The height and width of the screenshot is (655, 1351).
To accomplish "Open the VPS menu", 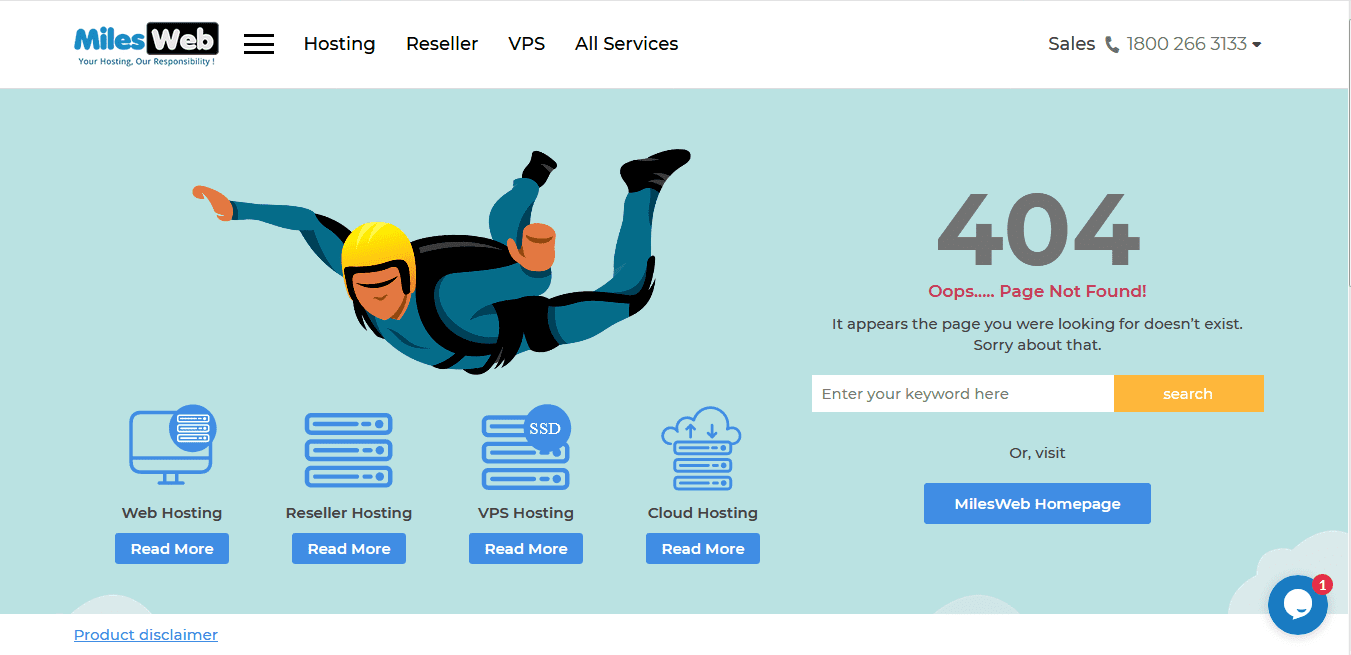I will tap(527, 44).
